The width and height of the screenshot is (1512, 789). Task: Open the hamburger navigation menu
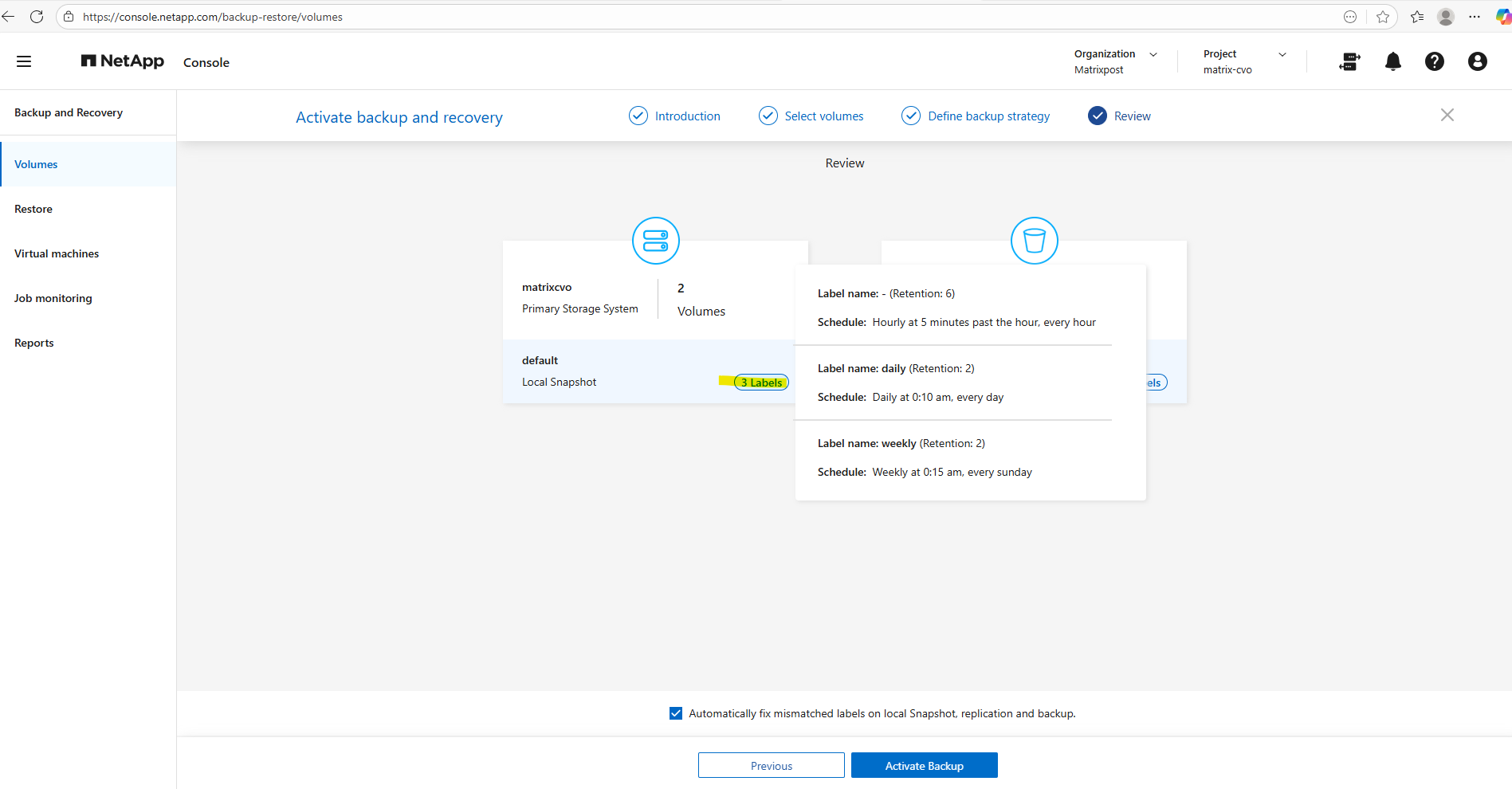click(24, 61)
